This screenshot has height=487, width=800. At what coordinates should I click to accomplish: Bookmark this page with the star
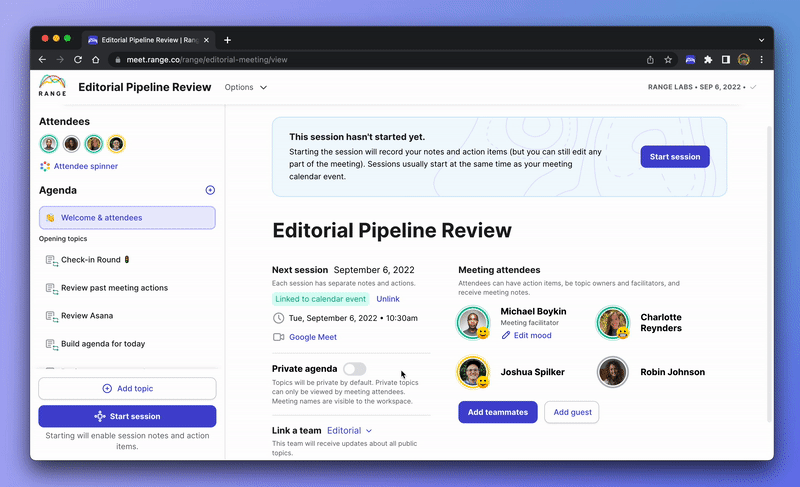(668, 60)
